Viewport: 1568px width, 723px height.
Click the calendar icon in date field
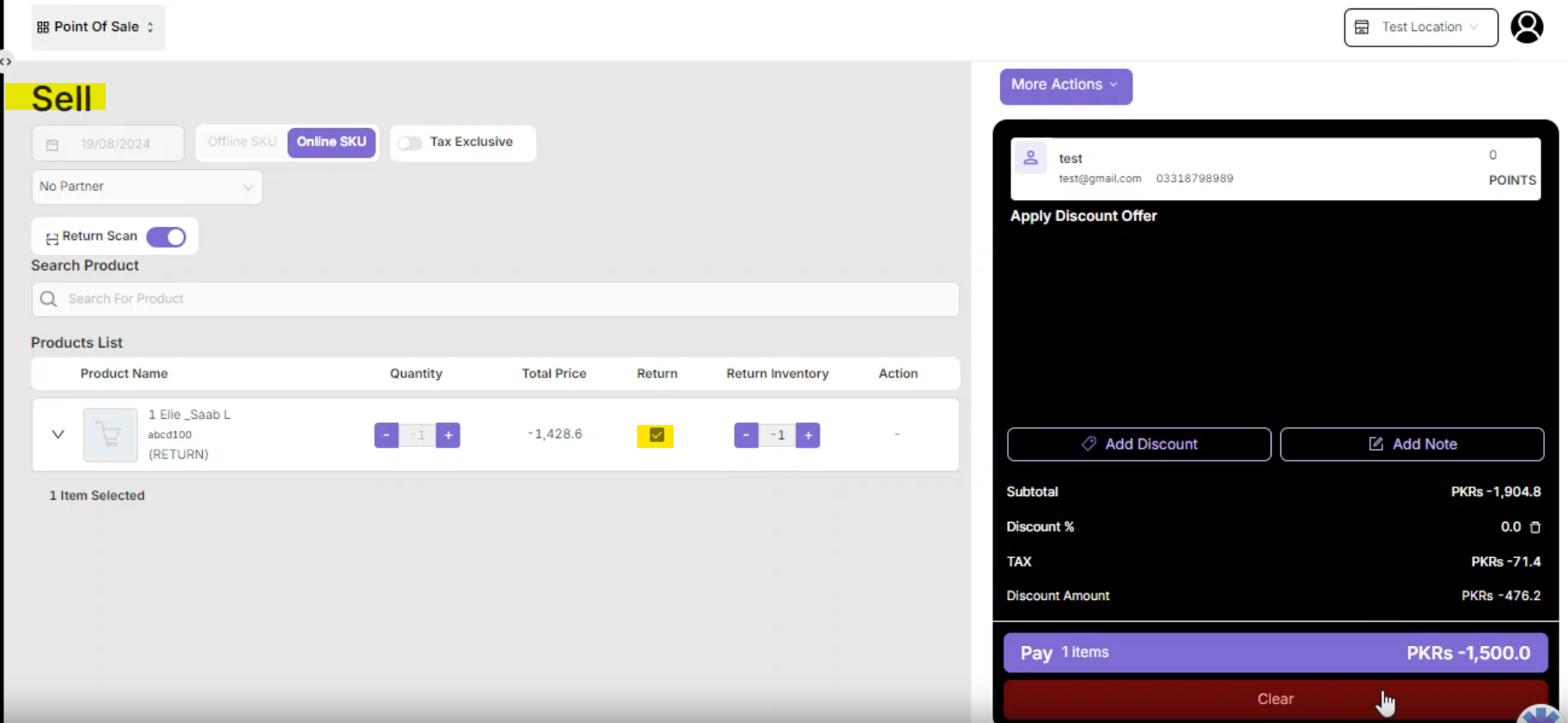[x=52, y=144]
